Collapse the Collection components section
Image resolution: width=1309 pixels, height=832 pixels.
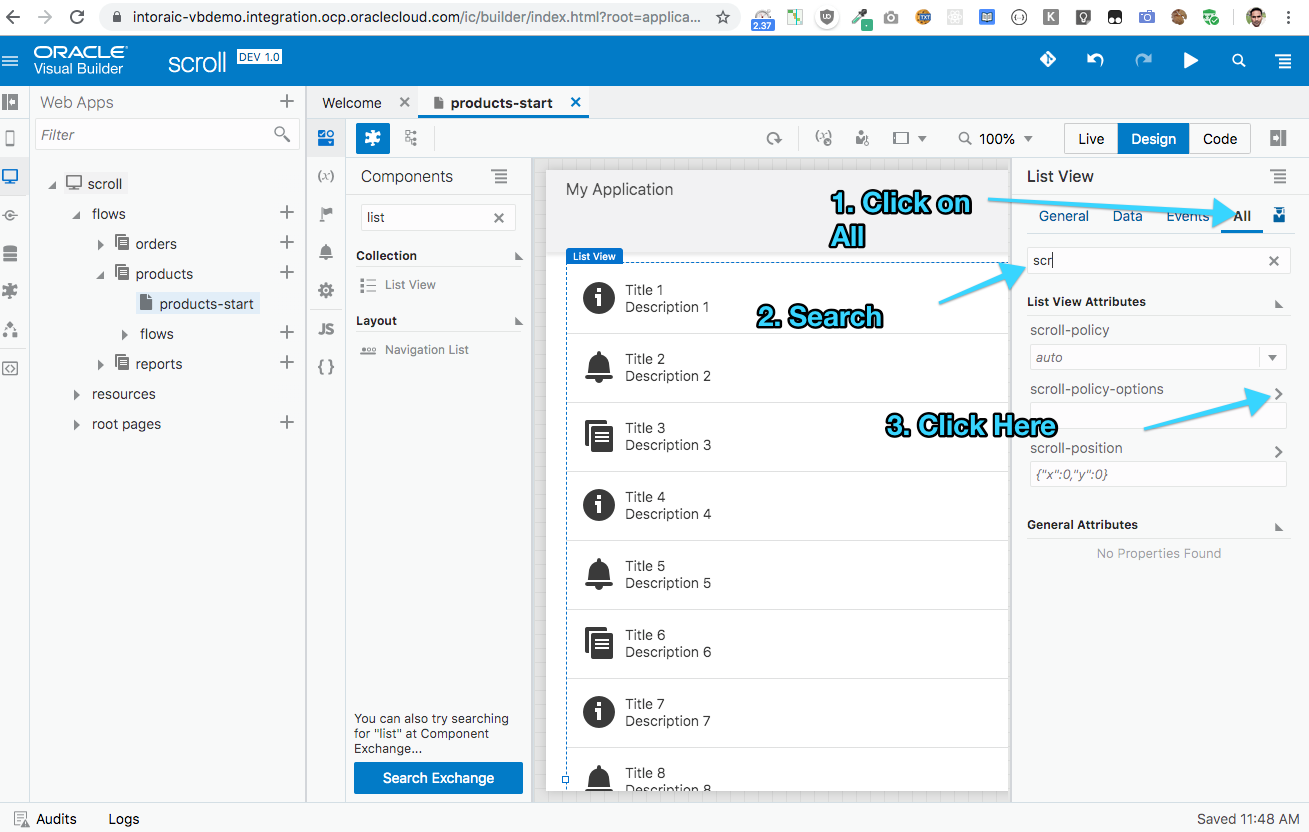tap(518, 256)
